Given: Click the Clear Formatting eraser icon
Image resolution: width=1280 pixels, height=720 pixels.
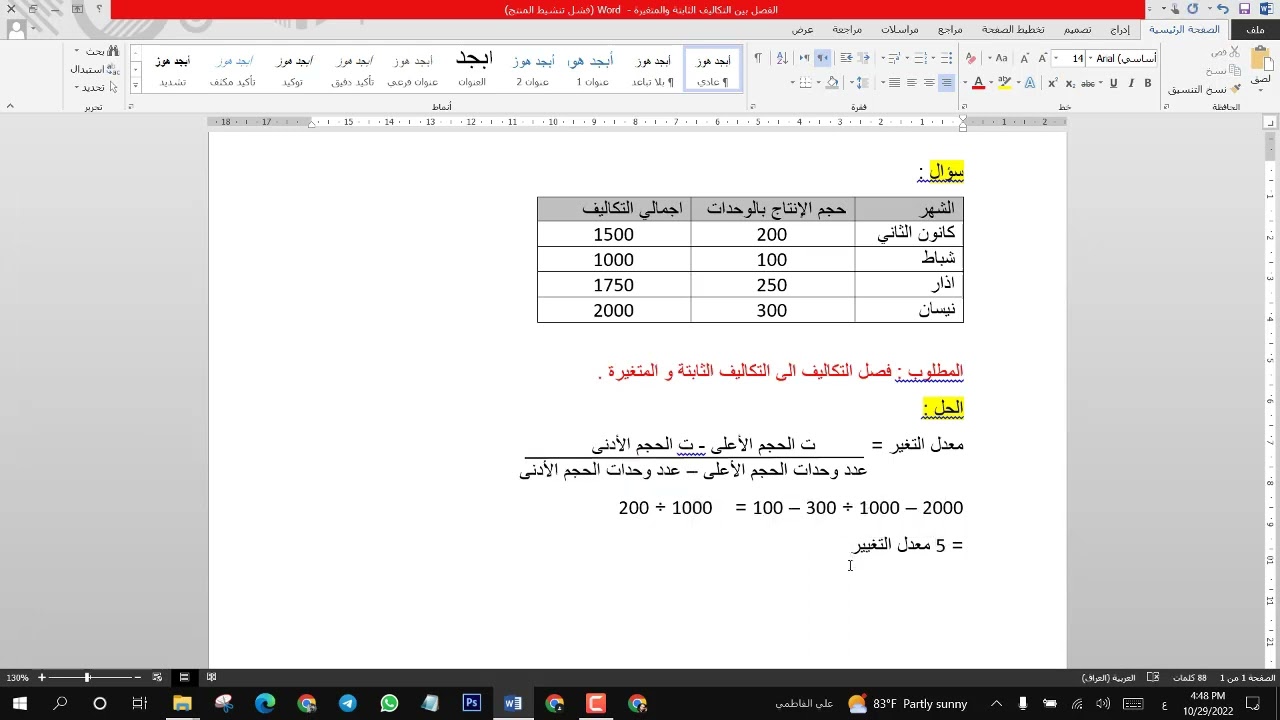Looking at the screenshot, I should 971,58.
